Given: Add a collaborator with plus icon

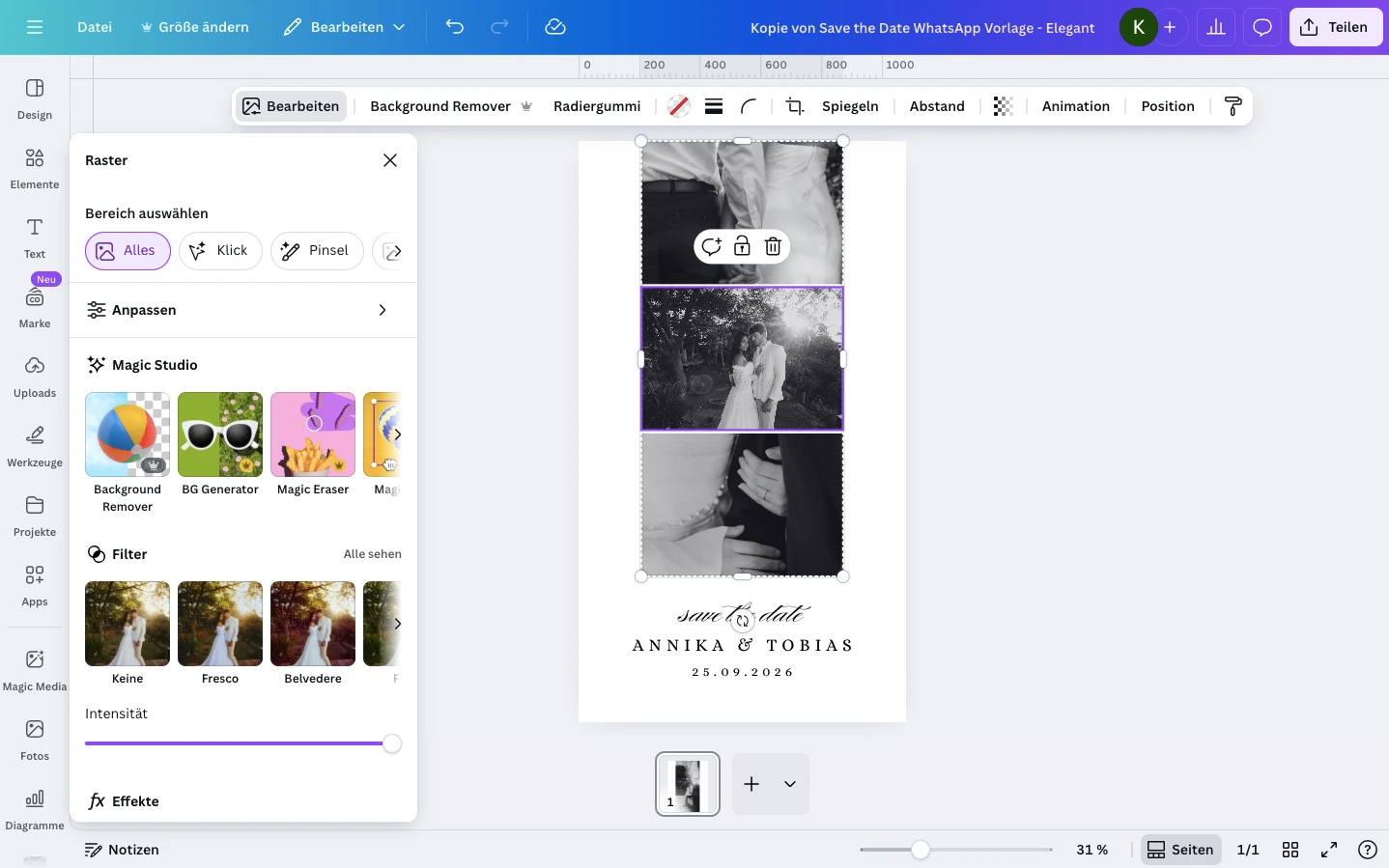Looking at the screenshot, I should [x=1170, y=27].
